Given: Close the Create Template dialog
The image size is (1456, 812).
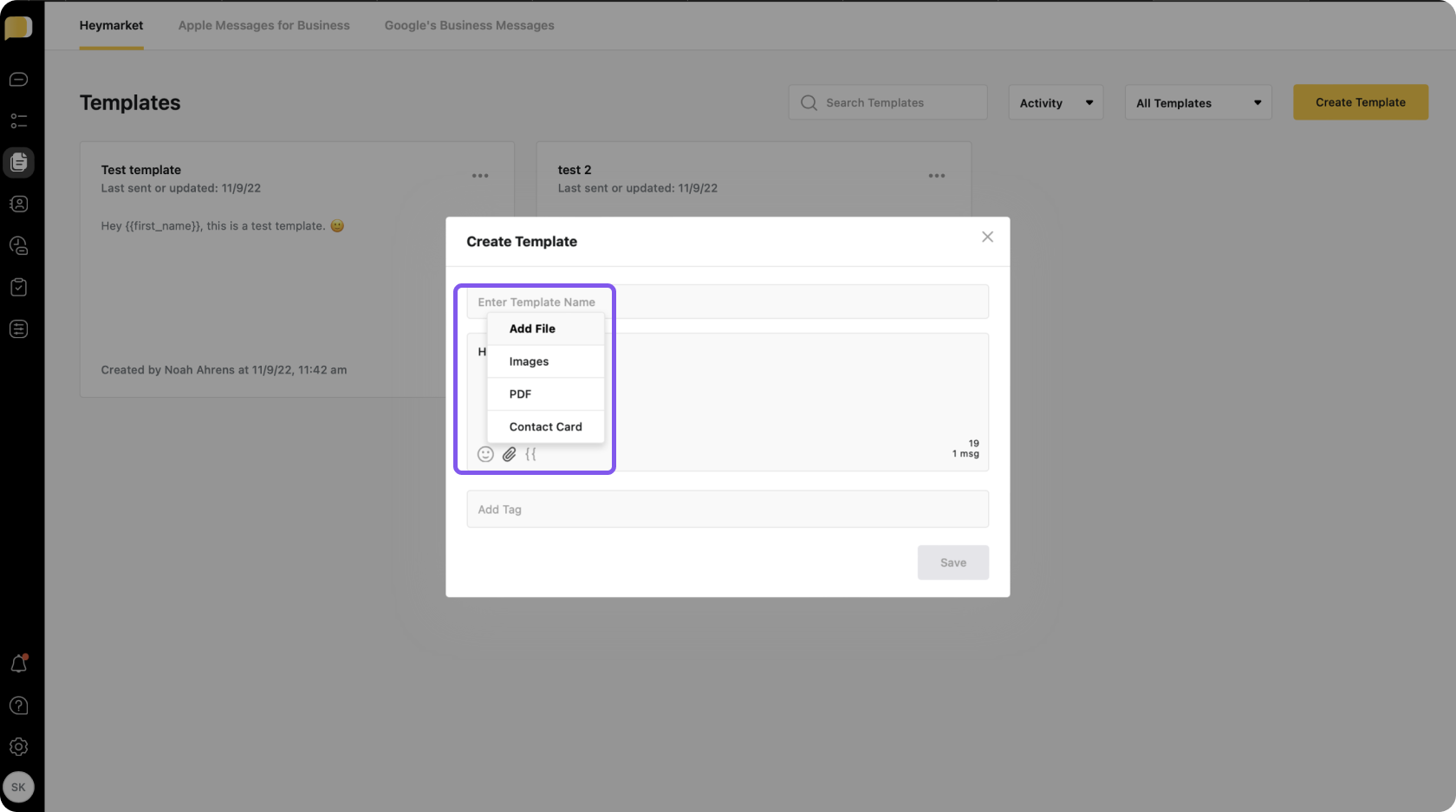Looking at the screenshot, I should point(987,237).
